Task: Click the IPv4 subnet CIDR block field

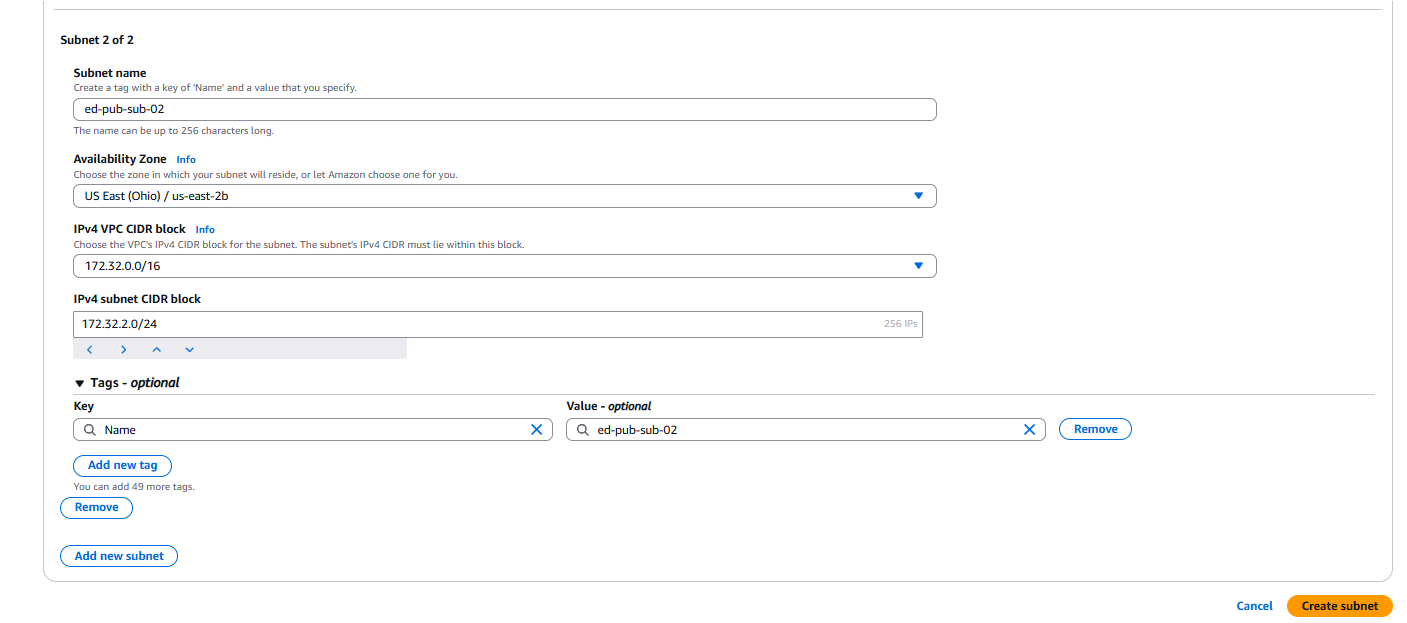Action: [x=498, y=324]
